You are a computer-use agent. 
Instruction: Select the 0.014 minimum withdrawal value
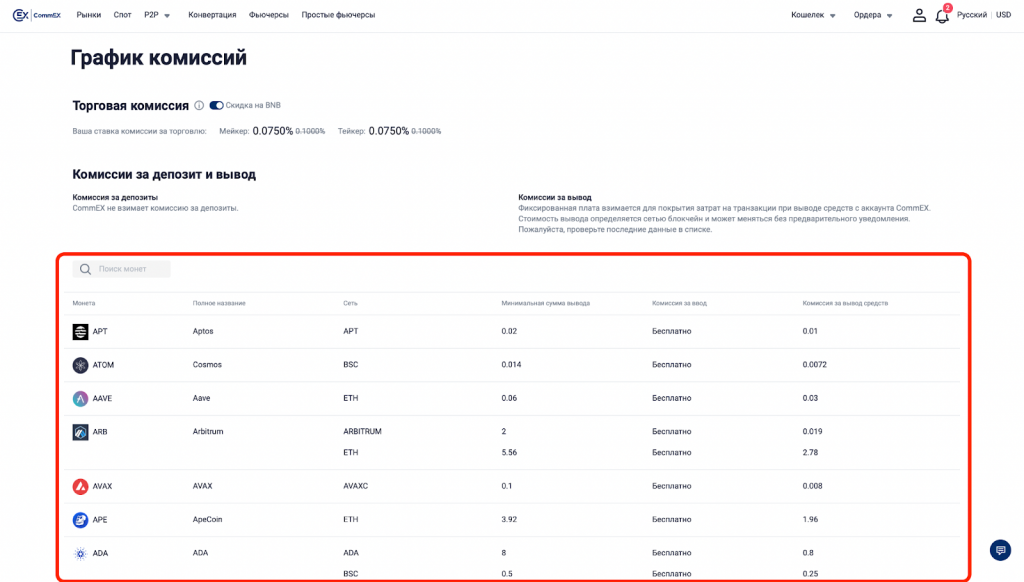tap(511, 364)
